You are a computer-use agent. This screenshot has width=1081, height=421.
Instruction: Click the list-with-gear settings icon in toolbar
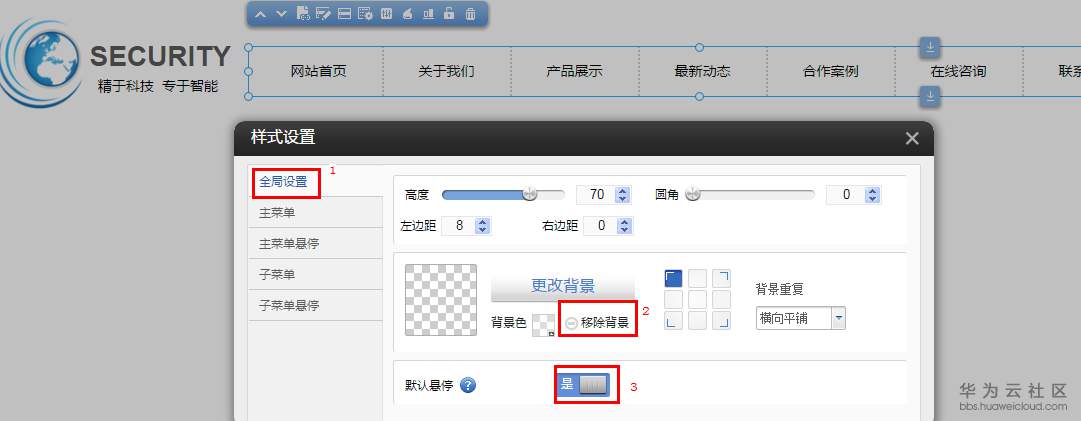pyautogui.click(x=365, y=13)
